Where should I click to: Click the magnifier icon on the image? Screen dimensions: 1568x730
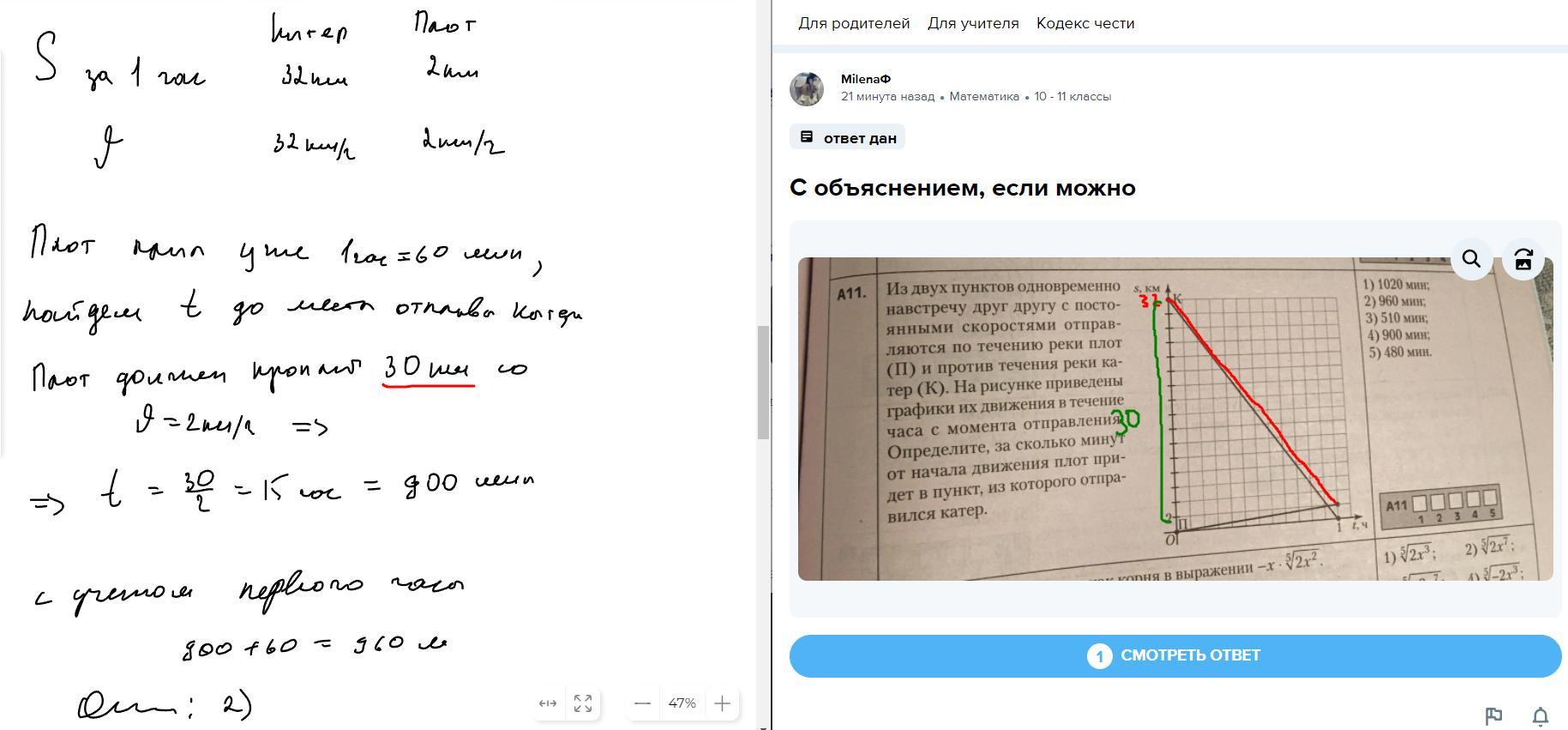(1472, 259)
